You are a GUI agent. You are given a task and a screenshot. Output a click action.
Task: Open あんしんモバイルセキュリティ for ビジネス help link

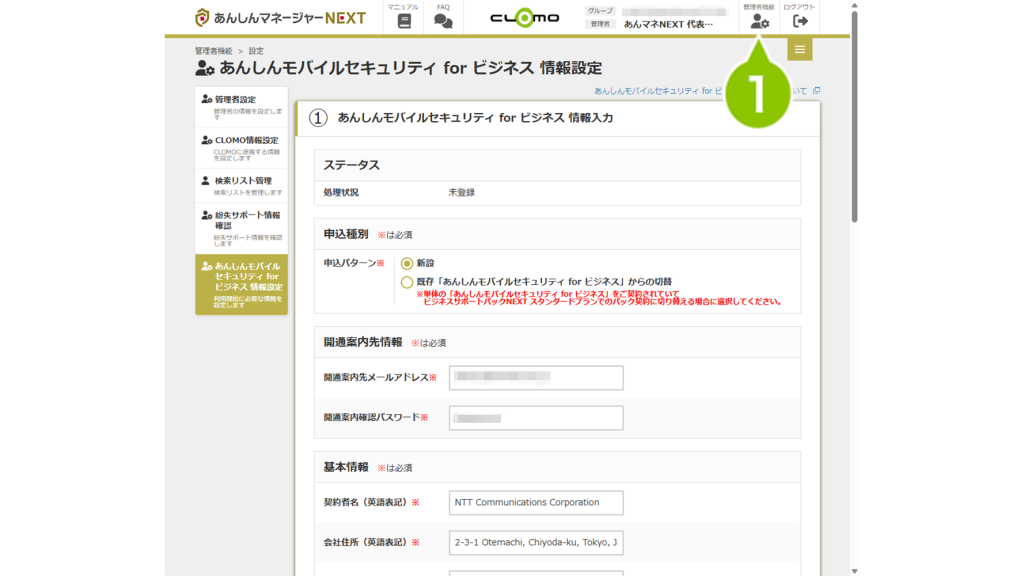[x=700, y=91]
